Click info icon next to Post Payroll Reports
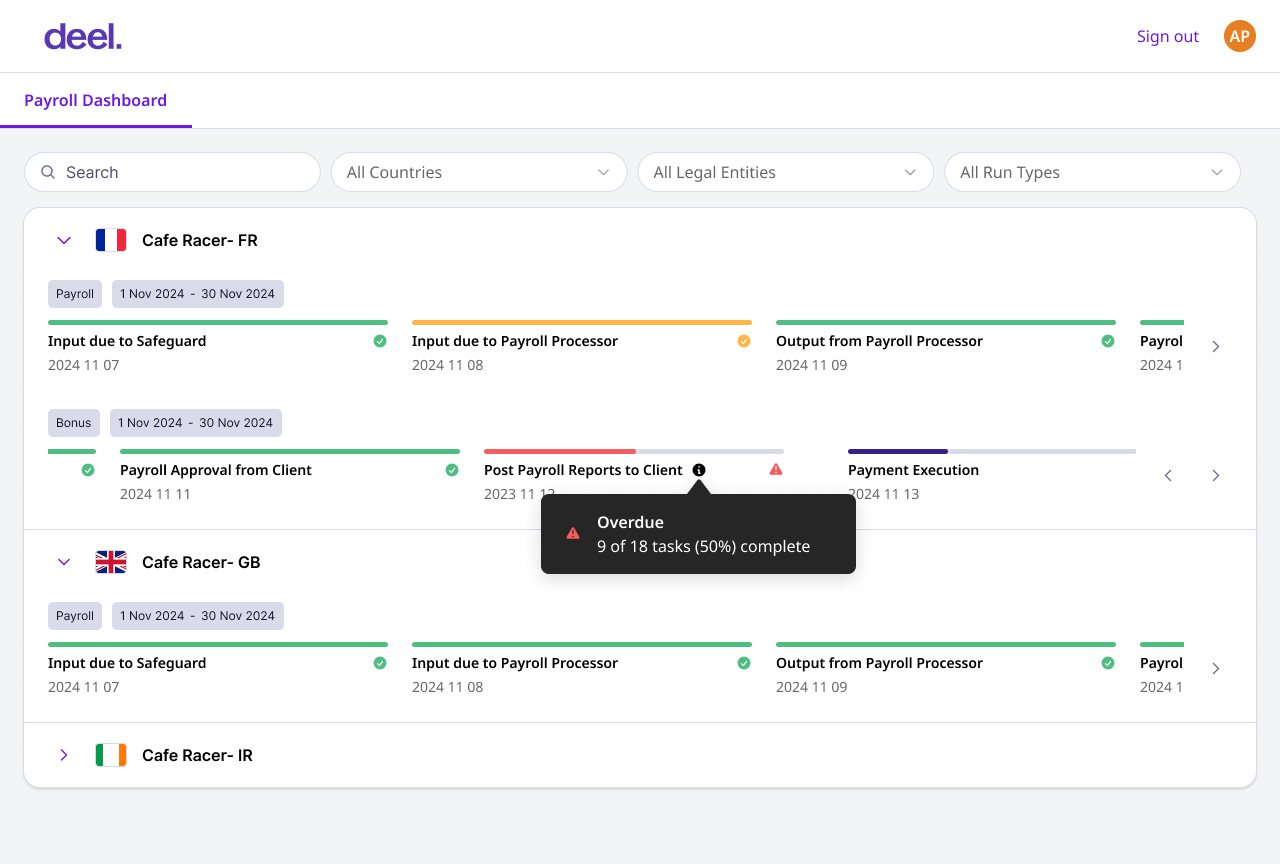Image resolution: width=1280 pixels, height=864 pixels. pos(699,470)
